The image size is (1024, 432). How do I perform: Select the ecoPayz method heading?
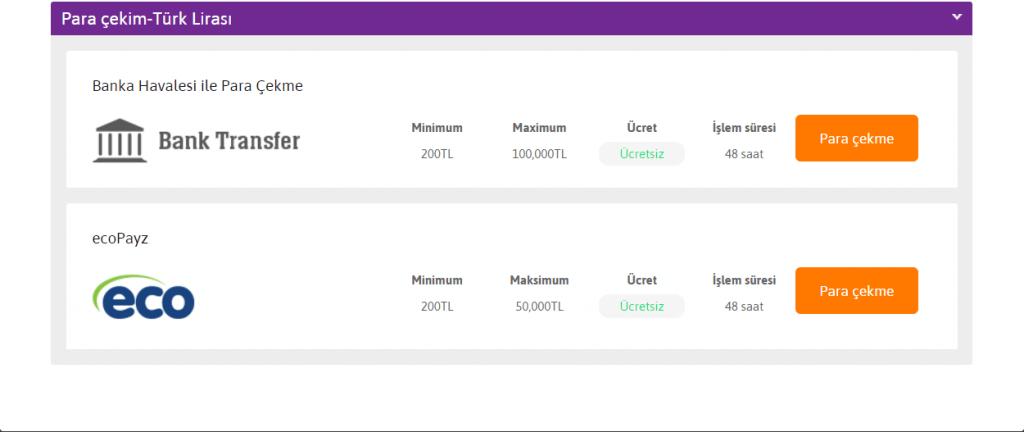click(120, 239)
